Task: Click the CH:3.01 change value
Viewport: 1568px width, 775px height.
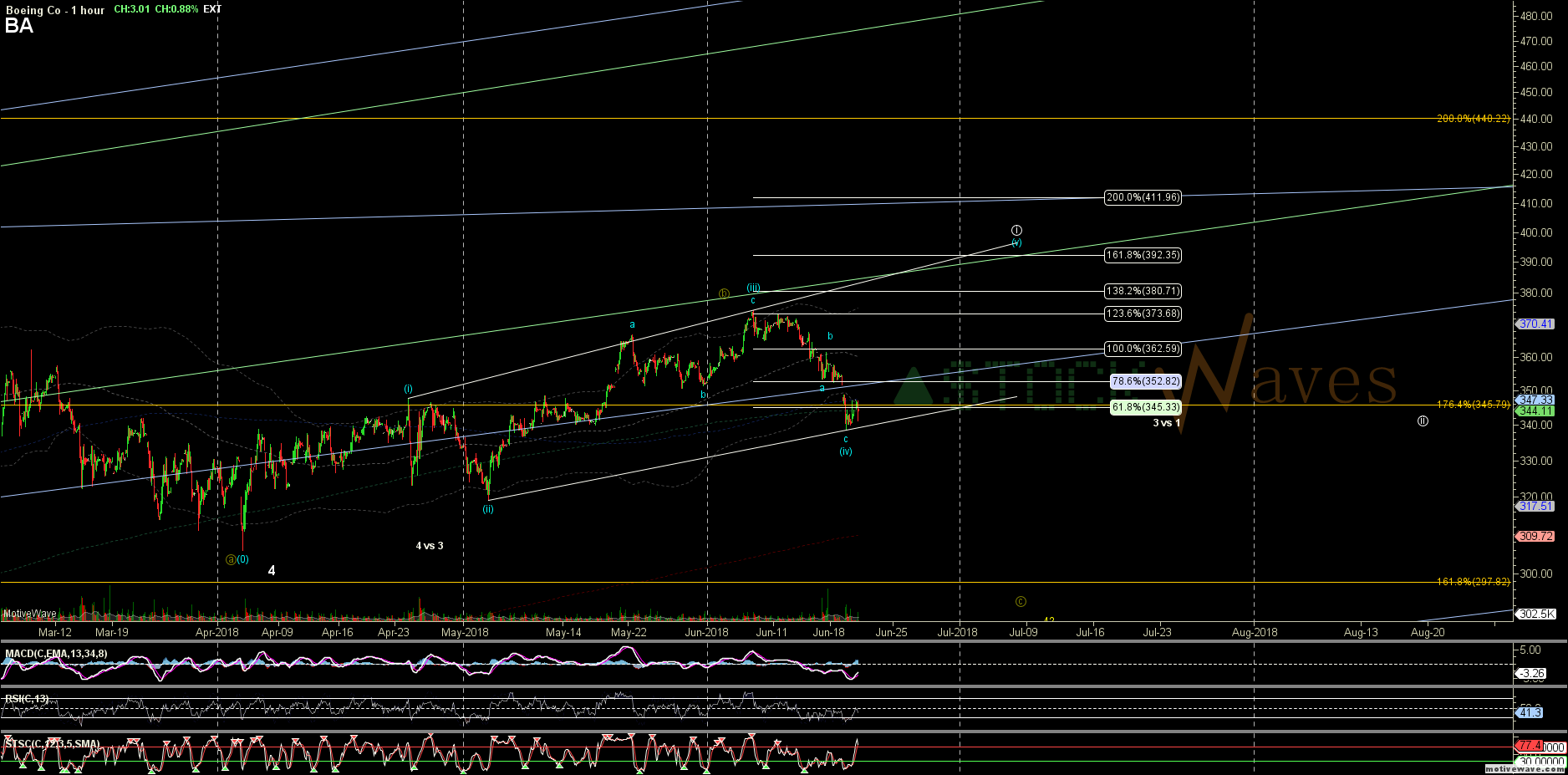Action: (132, 9)
